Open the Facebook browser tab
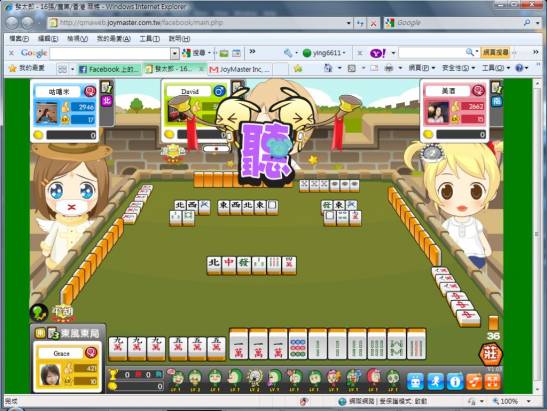The width and height of the screenshot is (547, 411). pyautogui.click(x=108, y=69)
